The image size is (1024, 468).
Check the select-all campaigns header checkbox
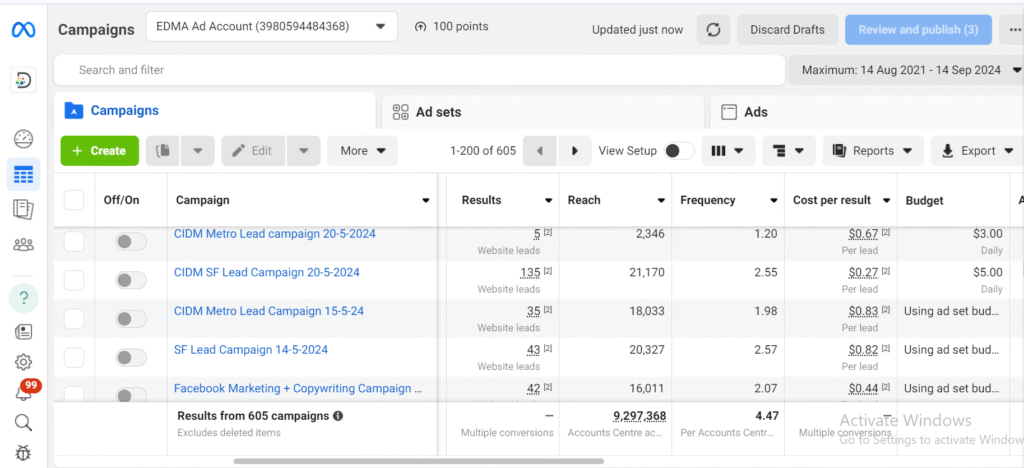(74, 200)
